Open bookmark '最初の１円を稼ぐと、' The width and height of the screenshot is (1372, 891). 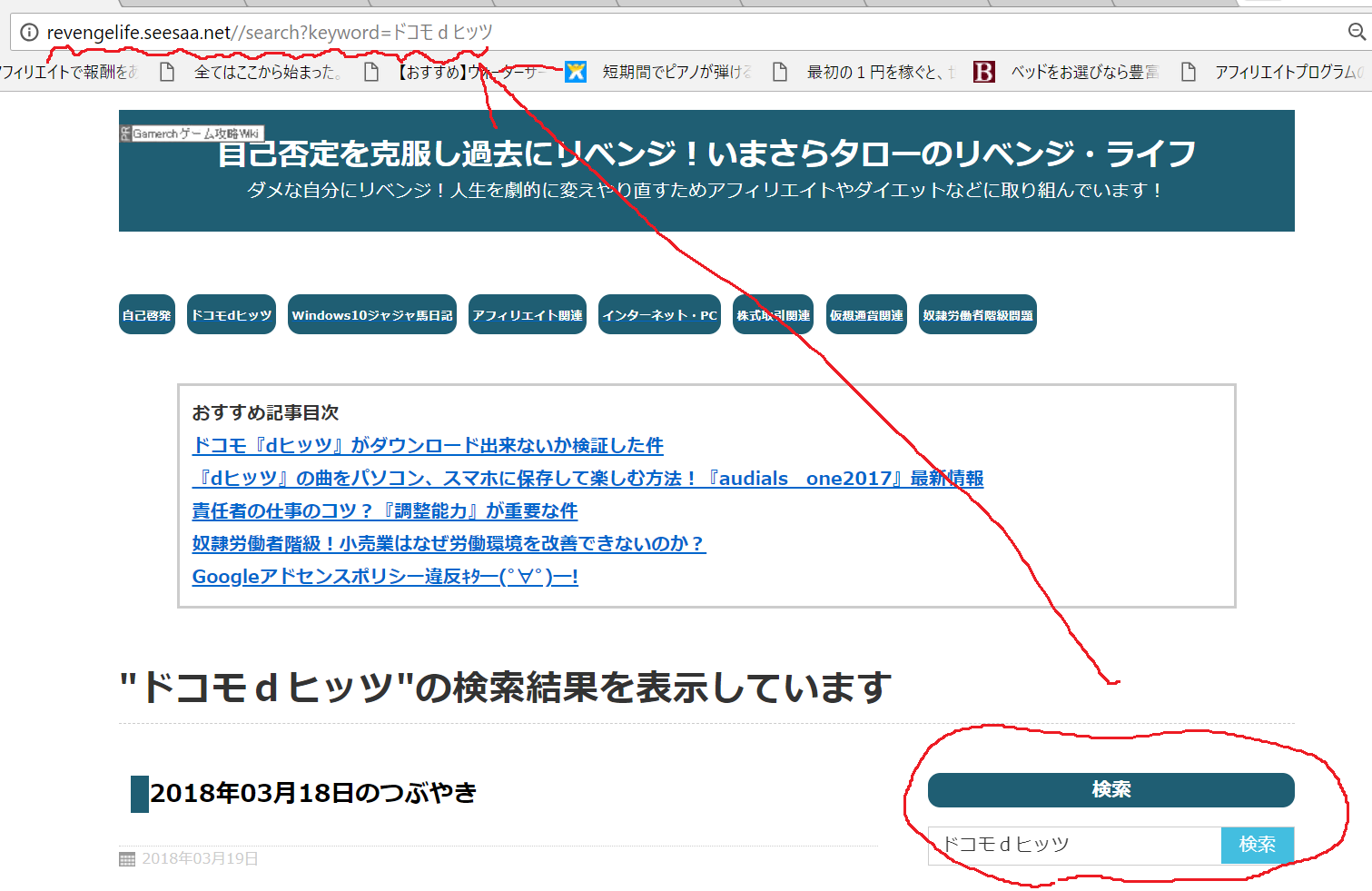tap(881, 72)
